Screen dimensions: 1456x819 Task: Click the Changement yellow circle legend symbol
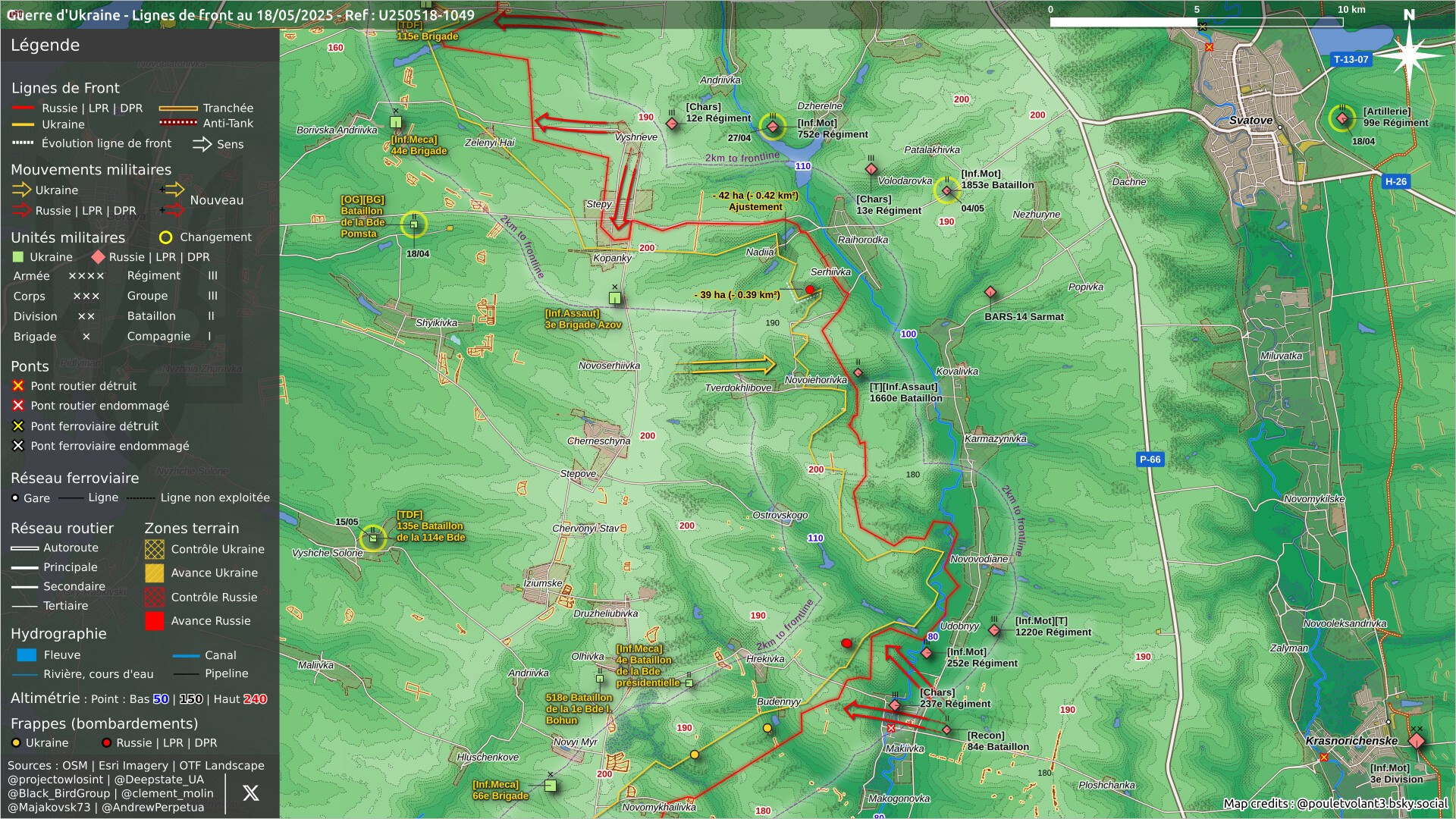[x=166, y=237]
